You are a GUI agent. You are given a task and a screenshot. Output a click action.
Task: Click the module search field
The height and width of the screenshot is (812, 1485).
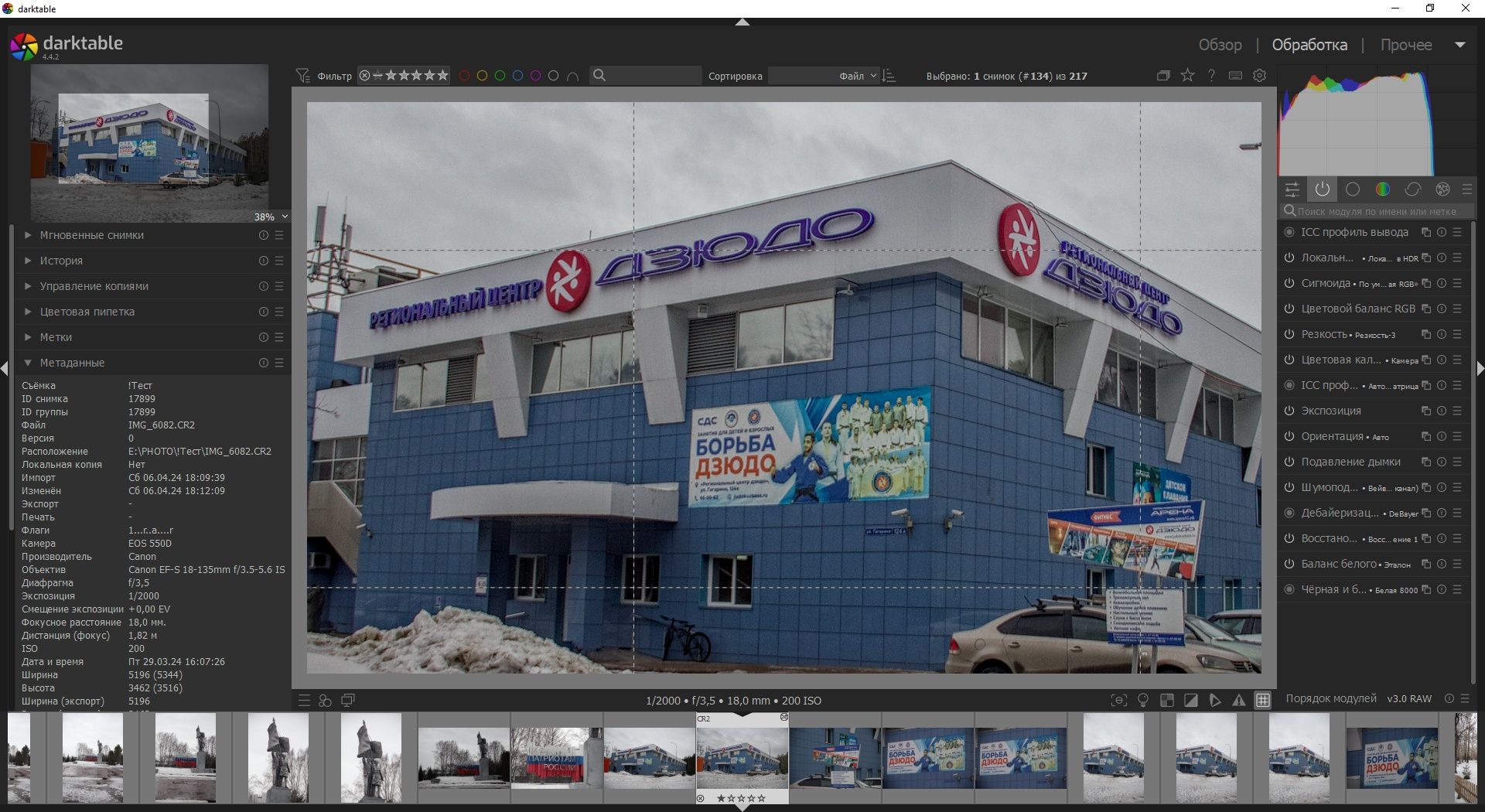pos(1377,211)
